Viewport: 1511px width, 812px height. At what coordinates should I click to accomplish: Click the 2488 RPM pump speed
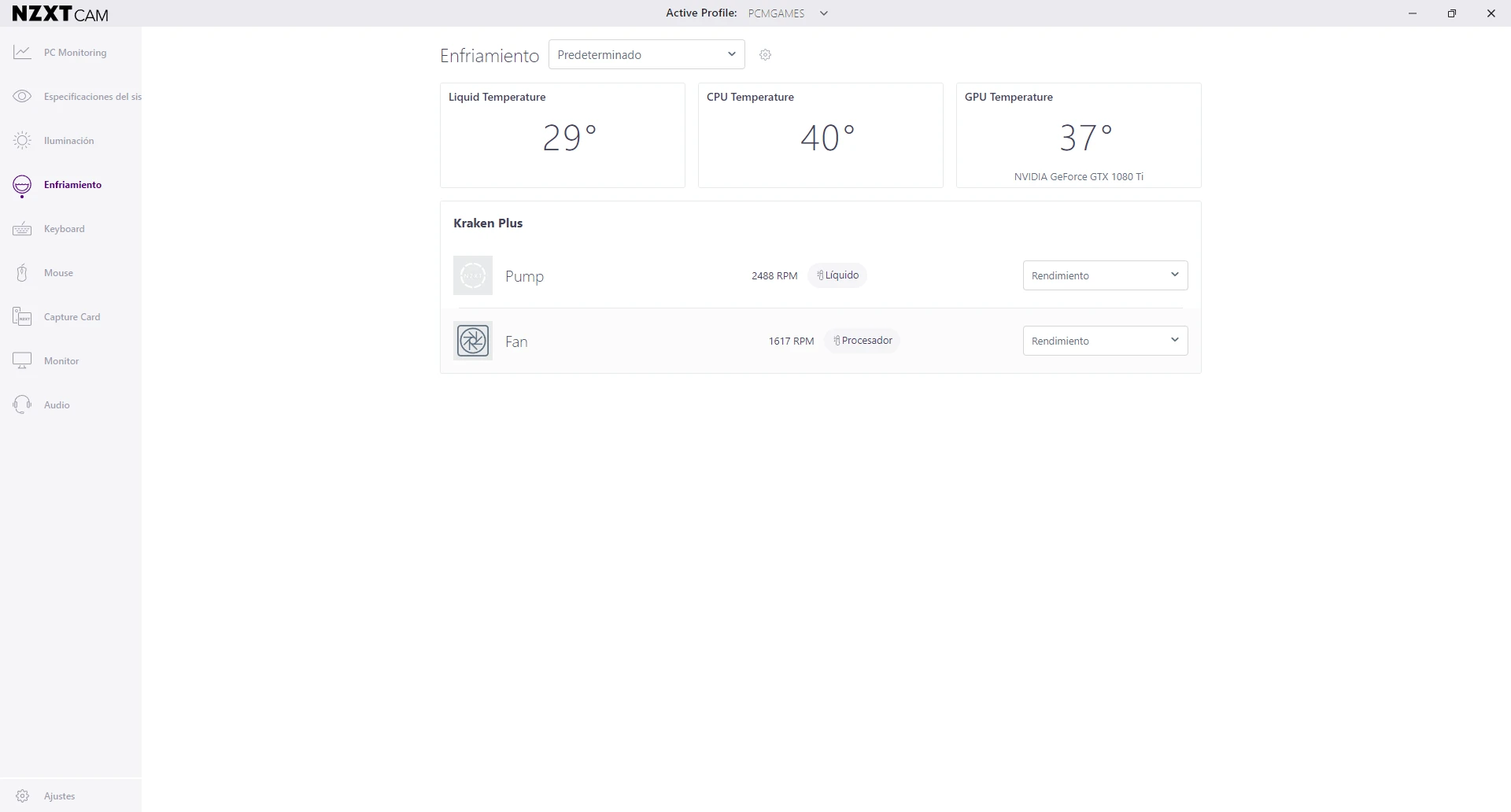[774, 276]
